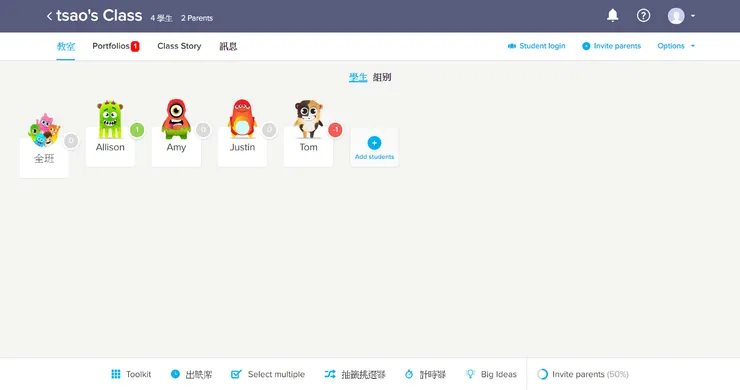Viewport: 740px width, 390px height.
Task: Go back using the arrow beside tsao's Class
Action: pyautogui.click(x=49, y=16)
